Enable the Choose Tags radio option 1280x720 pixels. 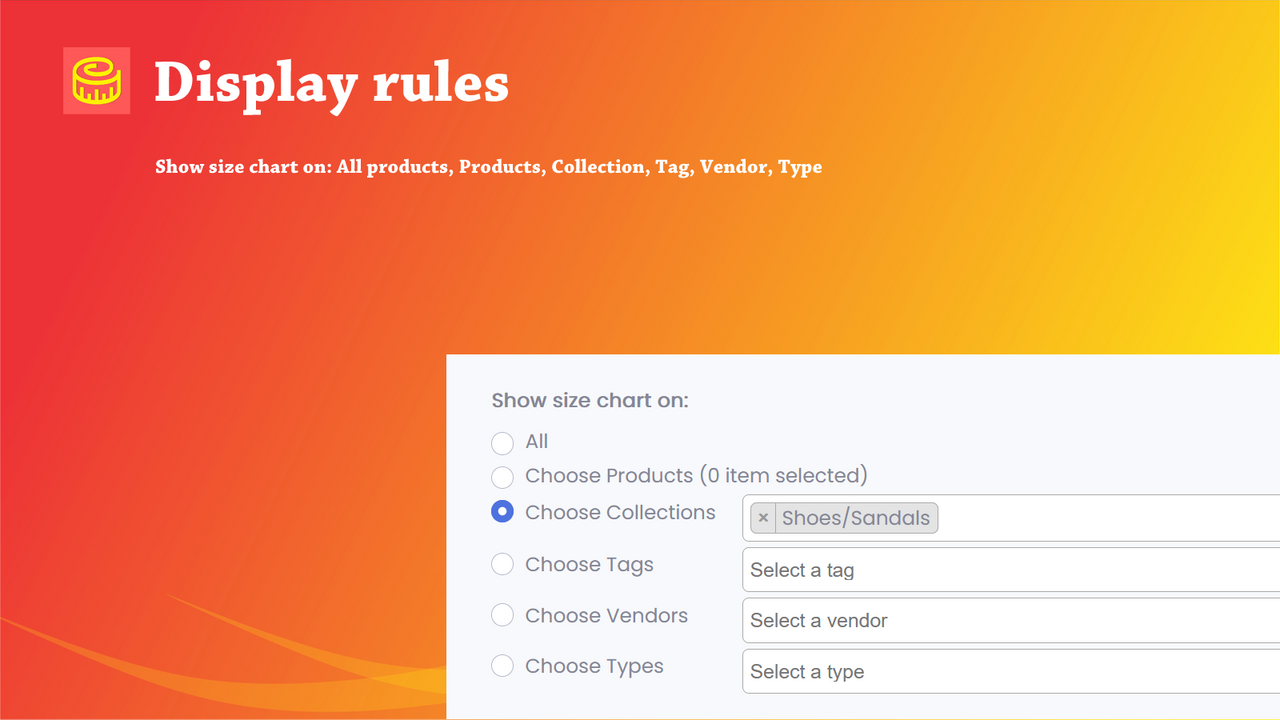[502, 564]
